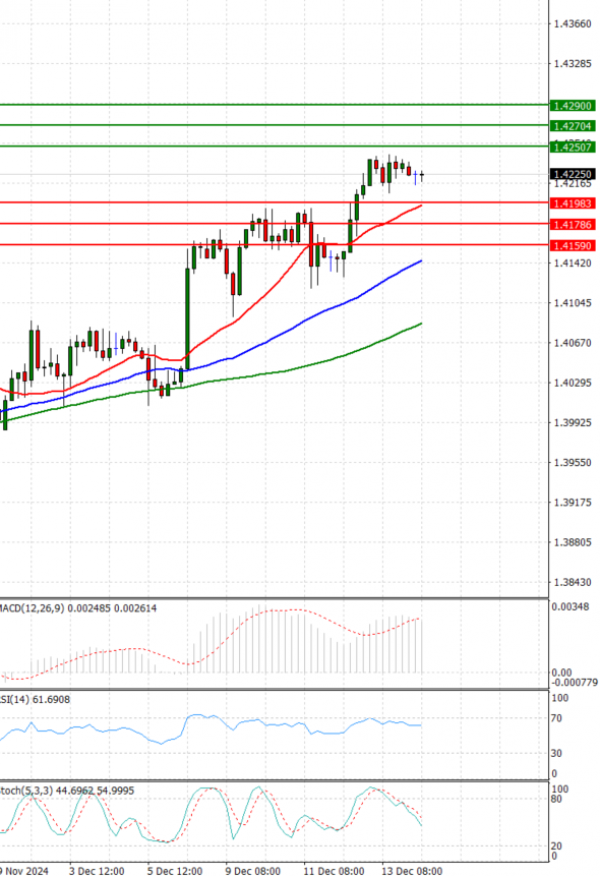This screenshot has width=600, height=876.
Task: Click the MACD scale value 0.00348
Action: [570, 607]
